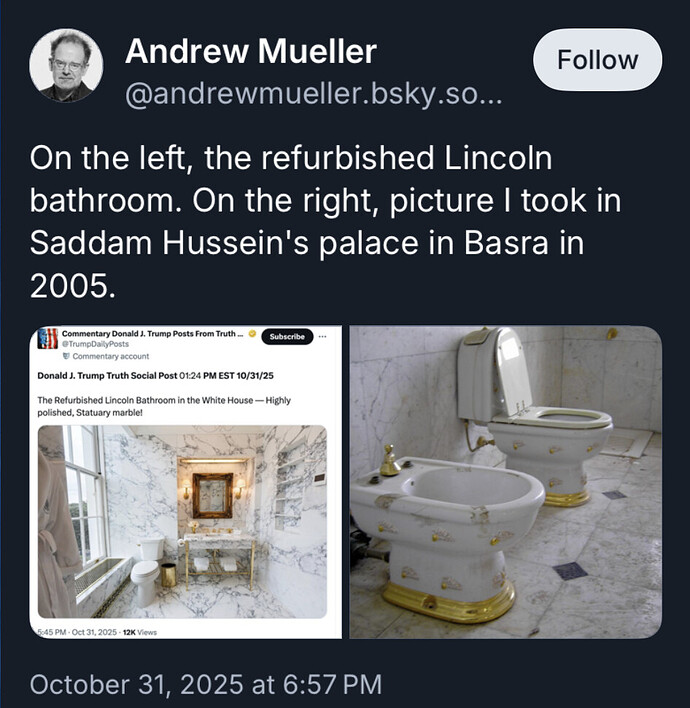
Task: Open the Andrew Mueller display name link
Action: click(x=250, y=51)
